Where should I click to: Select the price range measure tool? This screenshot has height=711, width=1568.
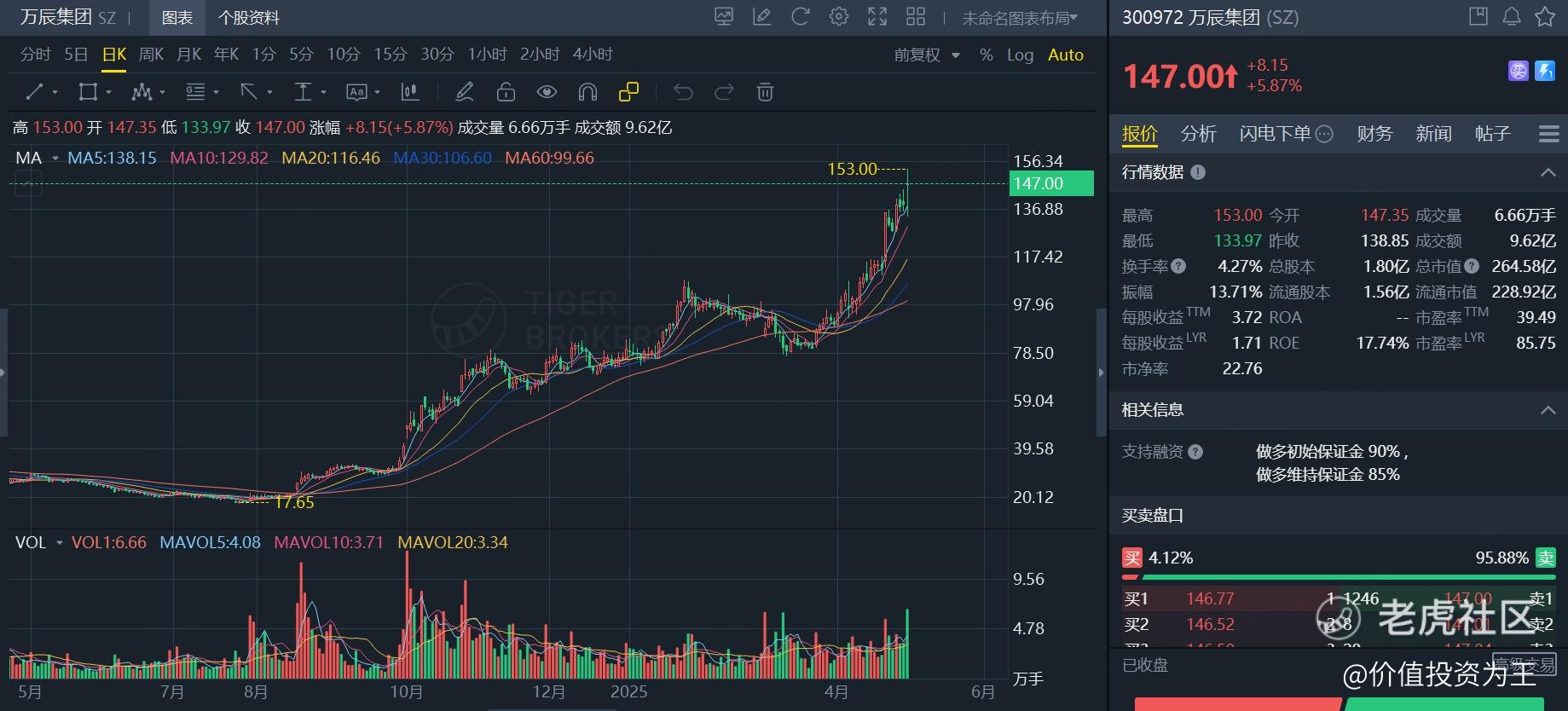(x=303, y=92)
